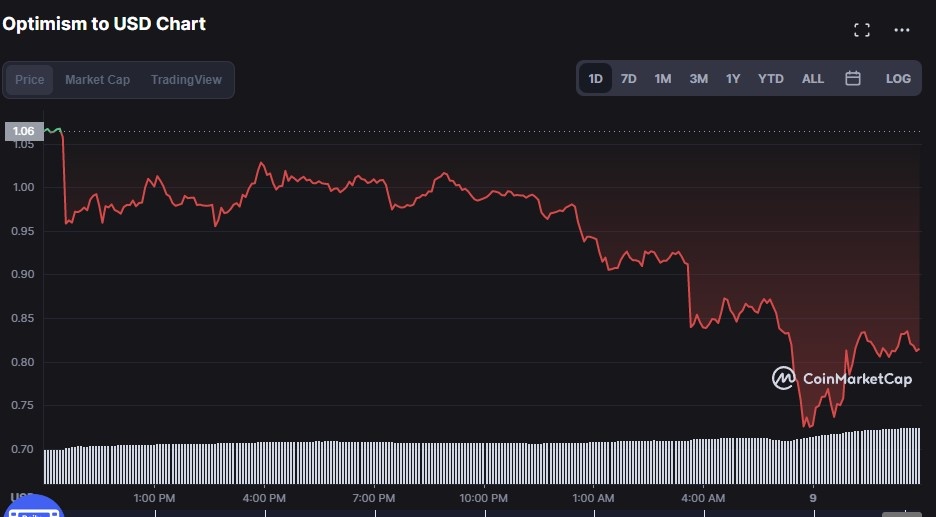
Task: Click the 4:00 AM time axis label
Action: pyautogui.click(x=703, y=497)
